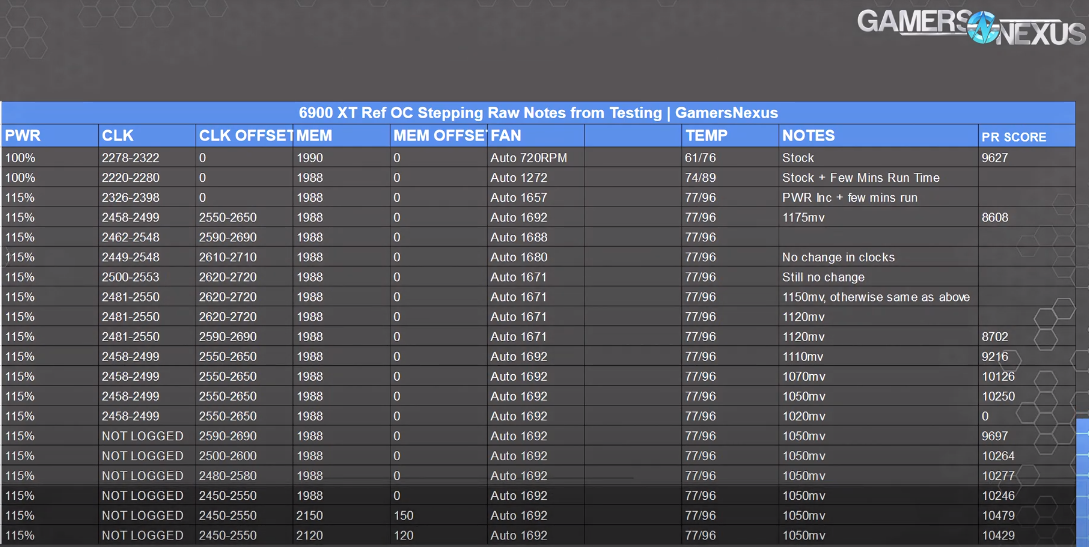Select the note 'Still no change'
This screenshot has height=547, width=1089.
click(x=823, y=277)
